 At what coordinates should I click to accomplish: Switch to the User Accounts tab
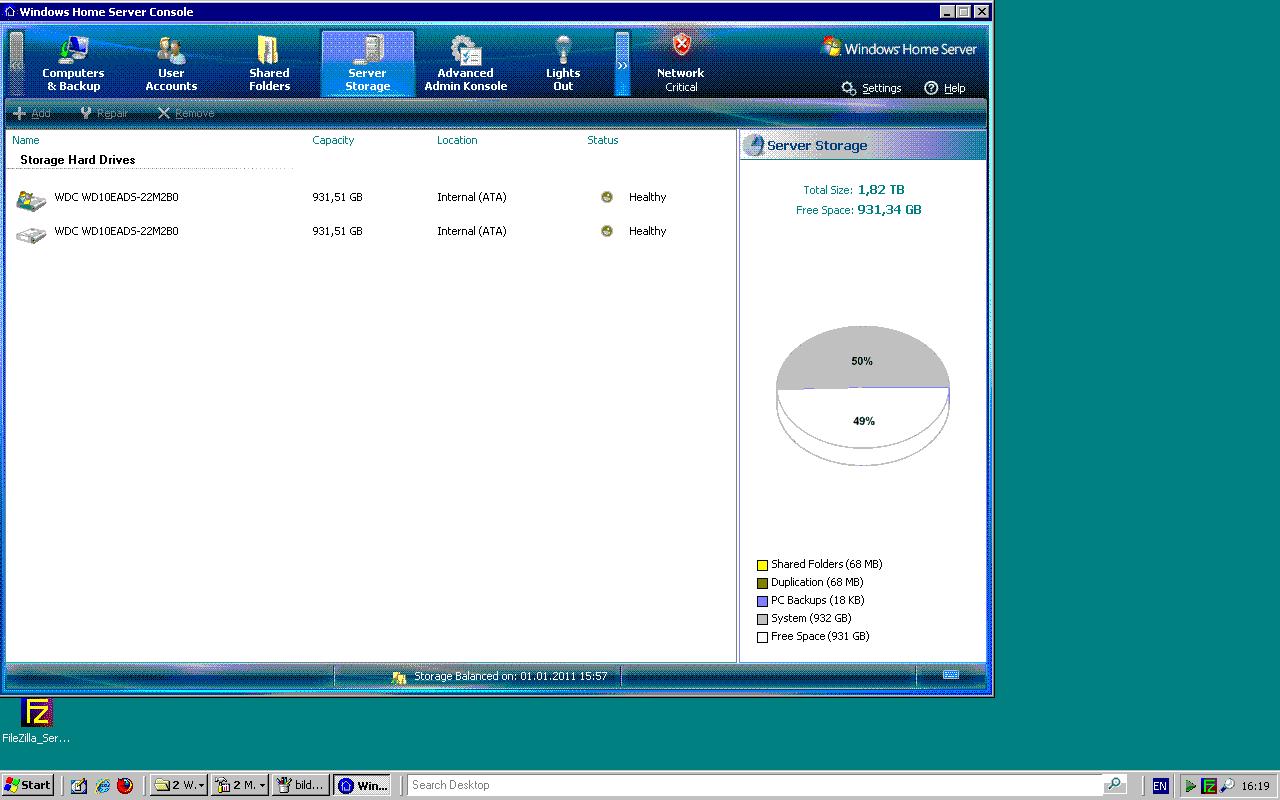click(171, 64)
